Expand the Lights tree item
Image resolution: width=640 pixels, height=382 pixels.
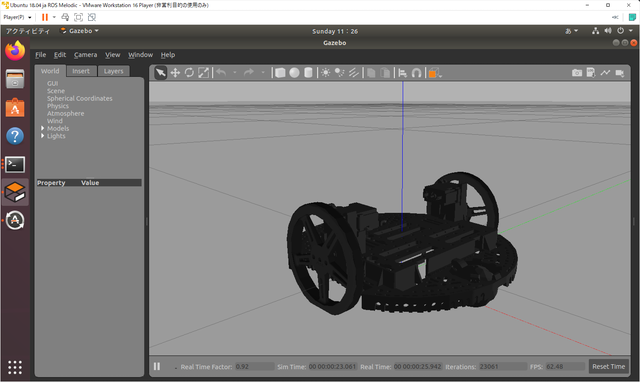coord(42,136)
